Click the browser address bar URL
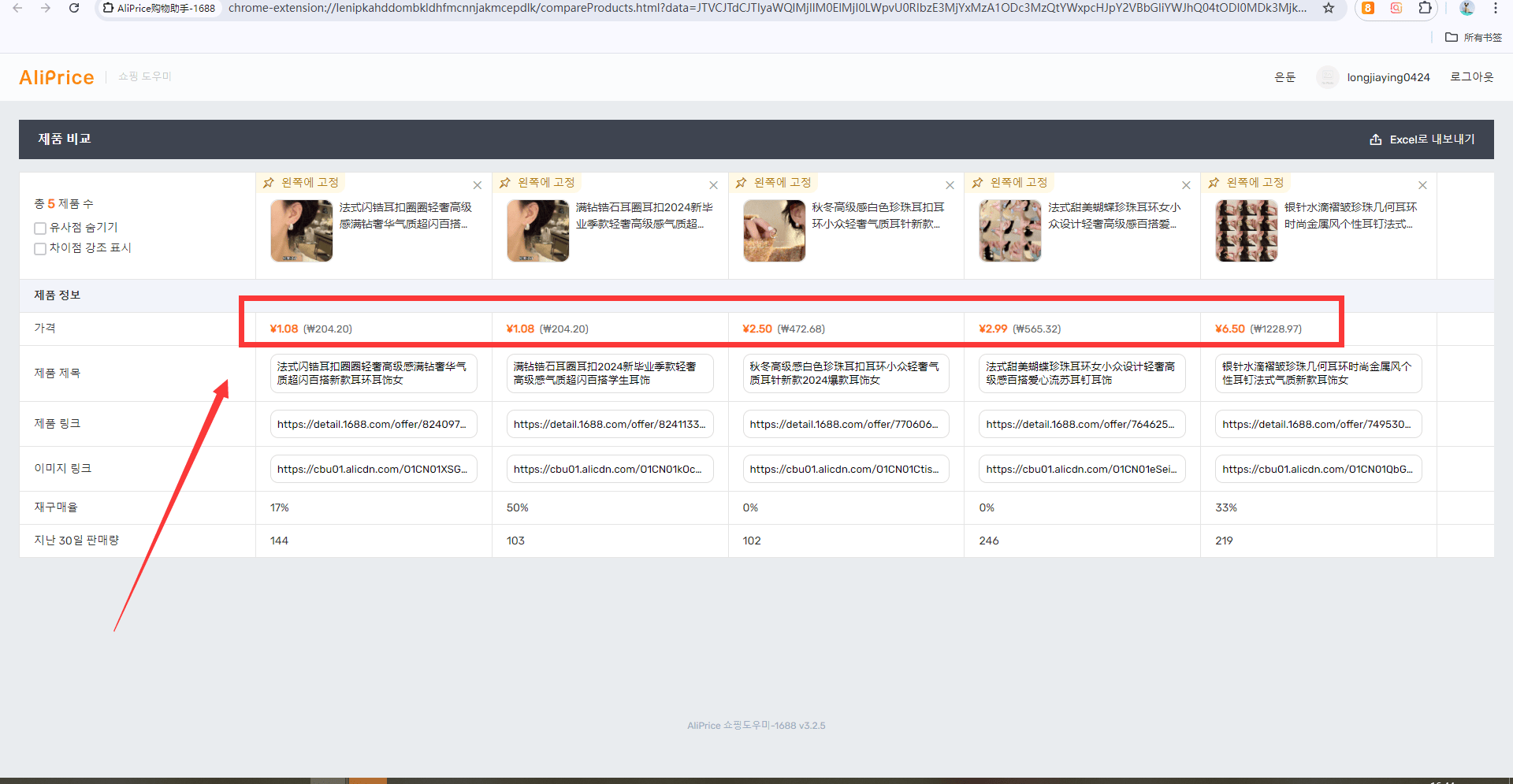The width and height of the screenshot is (1513, 784). [x=767, y=8]
